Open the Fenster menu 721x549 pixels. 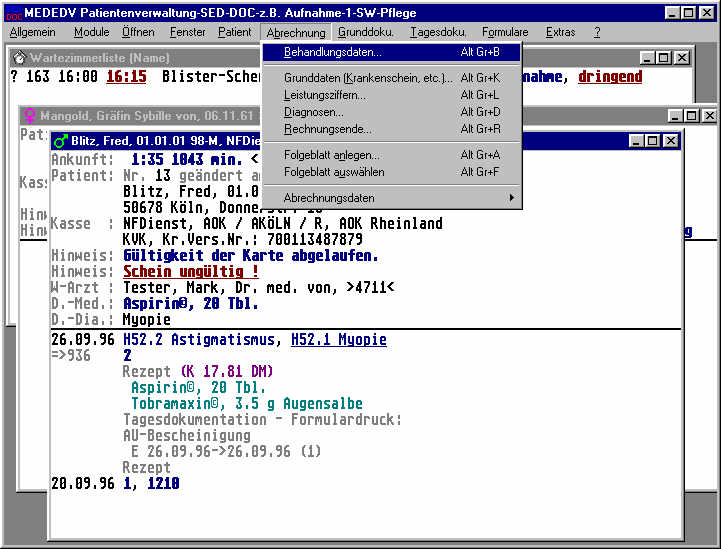188,32
